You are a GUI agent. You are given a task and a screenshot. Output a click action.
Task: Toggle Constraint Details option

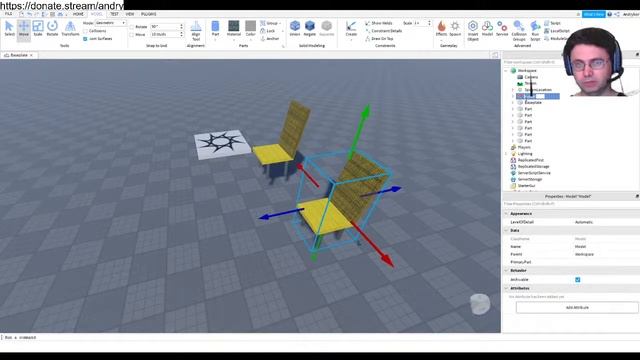pos(383,31)
